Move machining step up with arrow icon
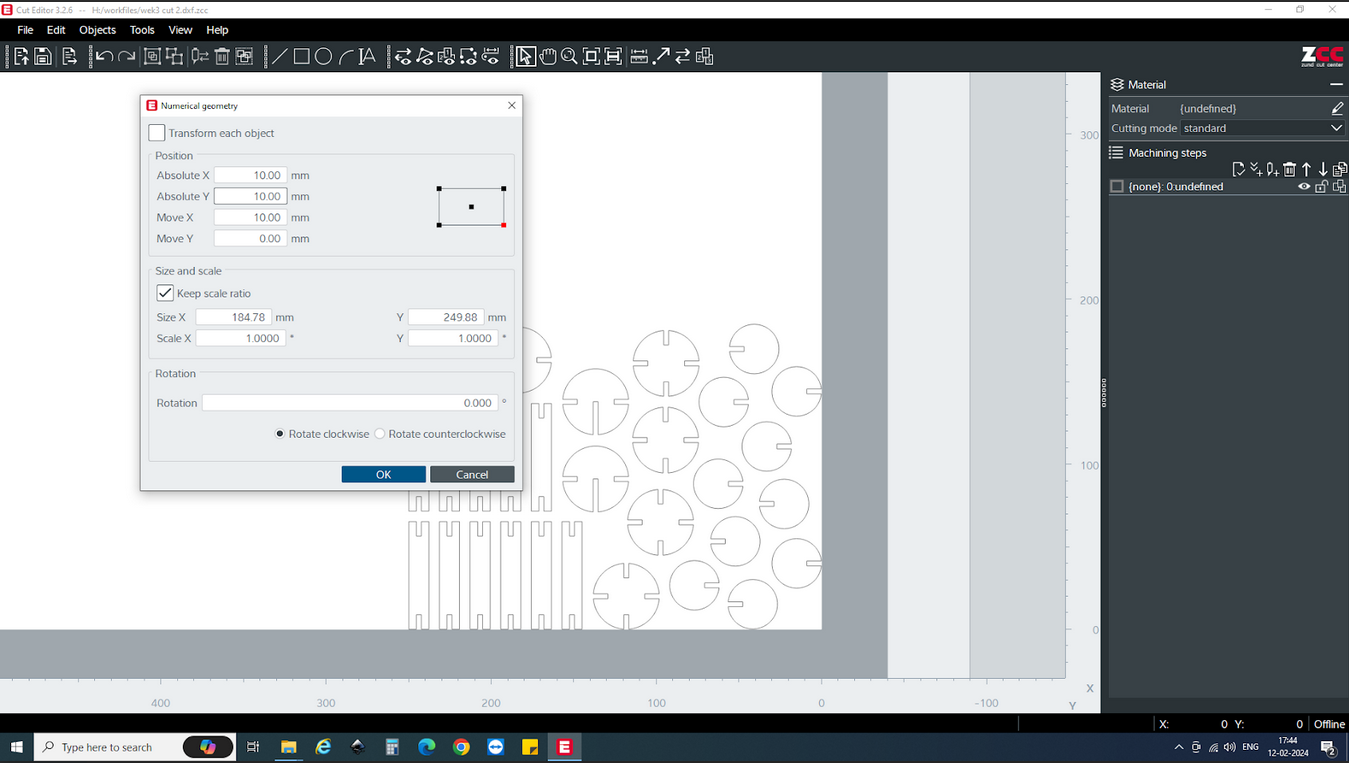The image size is (1349, 763). (1306, 170)
